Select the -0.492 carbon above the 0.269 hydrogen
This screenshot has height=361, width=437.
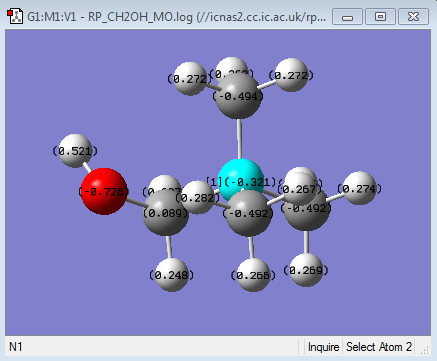(307, 209)
